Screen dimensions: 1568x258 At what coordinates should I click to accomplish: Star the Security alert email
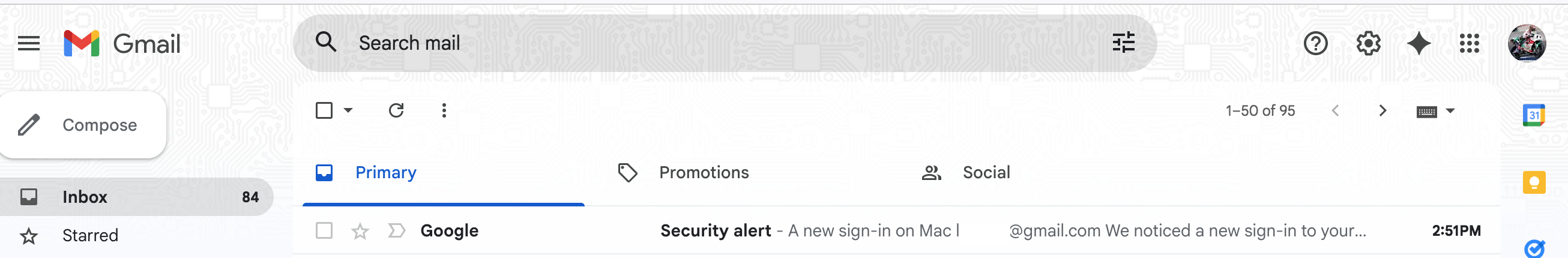(360, 231)
